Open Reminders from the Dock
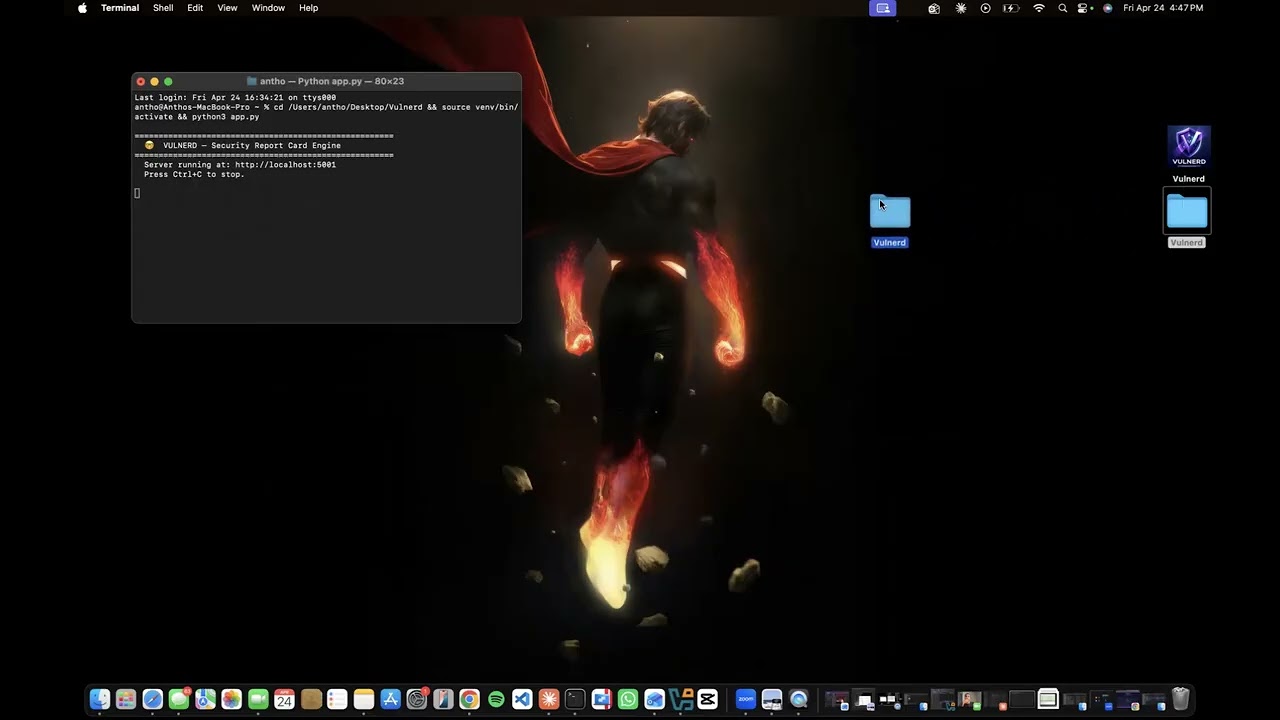 pos(337,699)
